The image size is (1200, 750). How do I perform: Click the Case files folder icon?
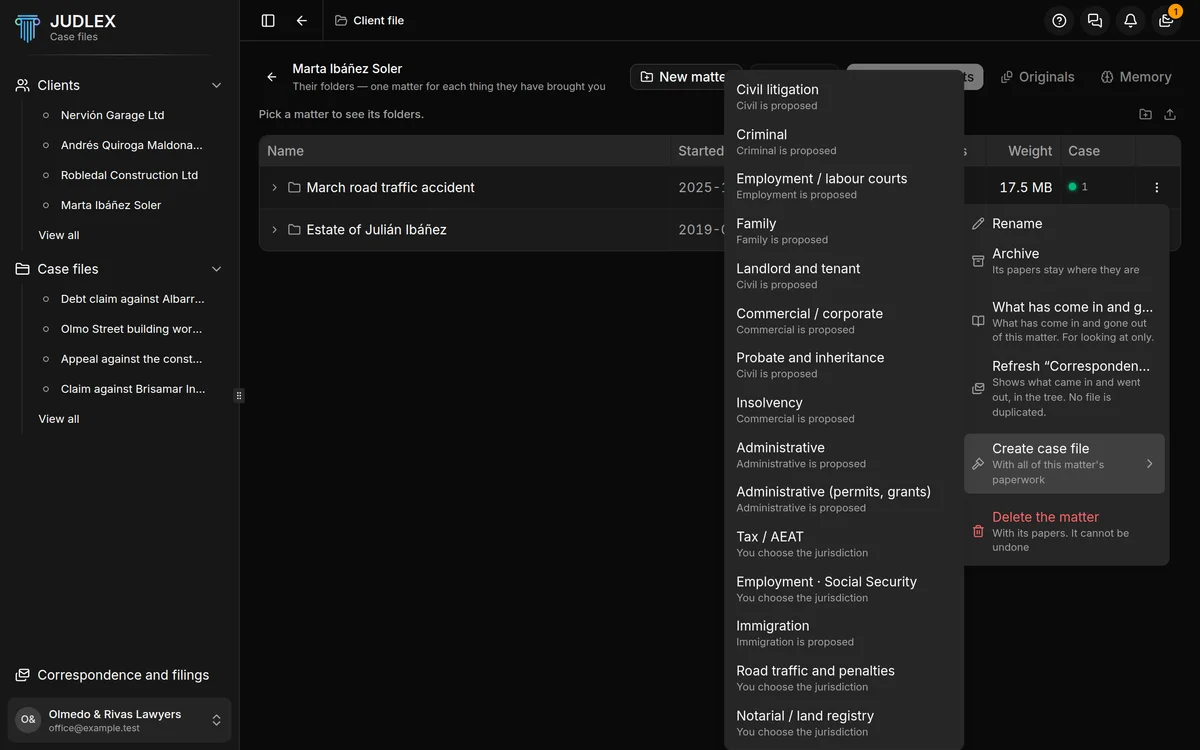click(22, 269)
